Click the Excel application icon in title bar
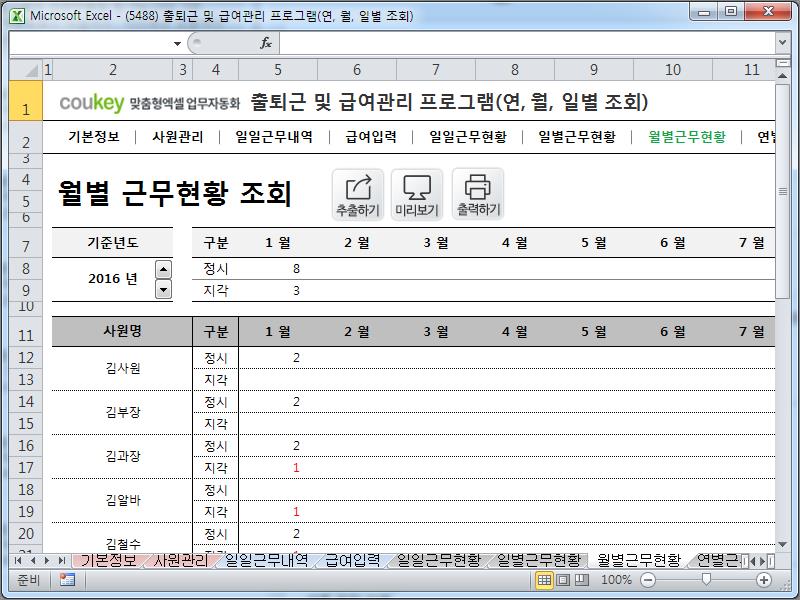The width and height of the screenshot is (800, 600). [x=17, y=16]
